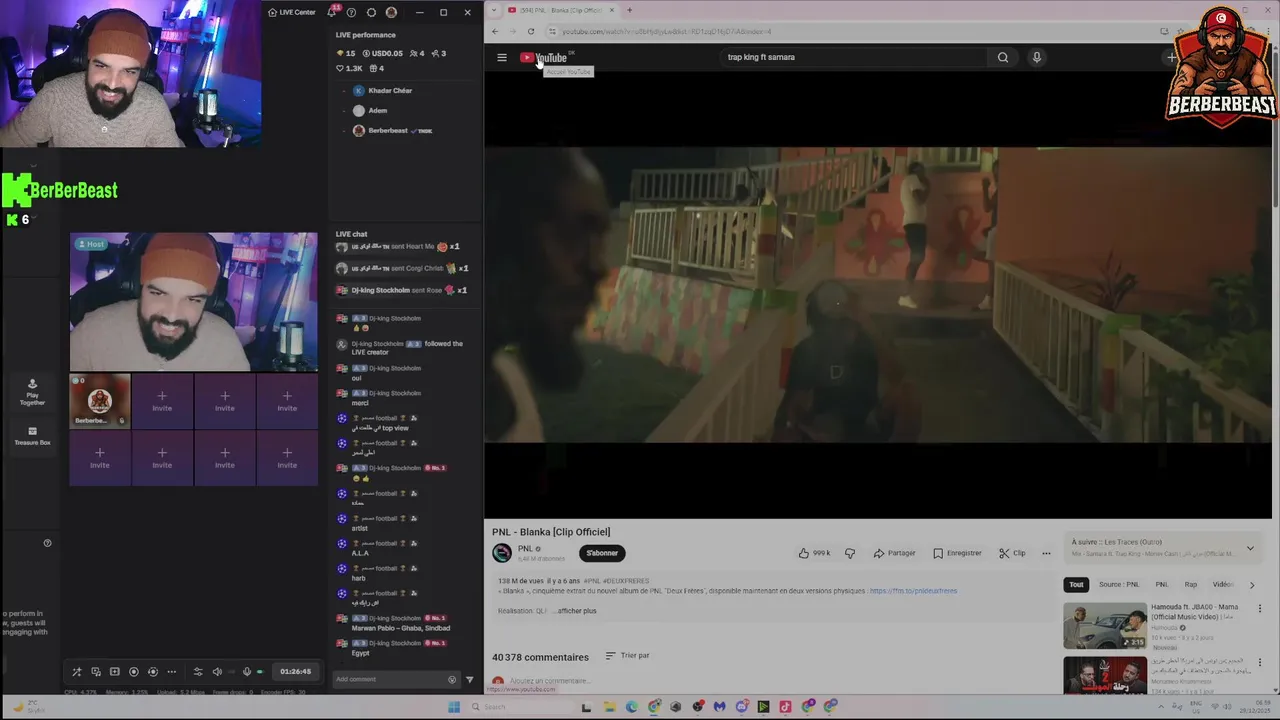
Task: Open the three-dot more options in control bar
Action: (x=171, y=672)
